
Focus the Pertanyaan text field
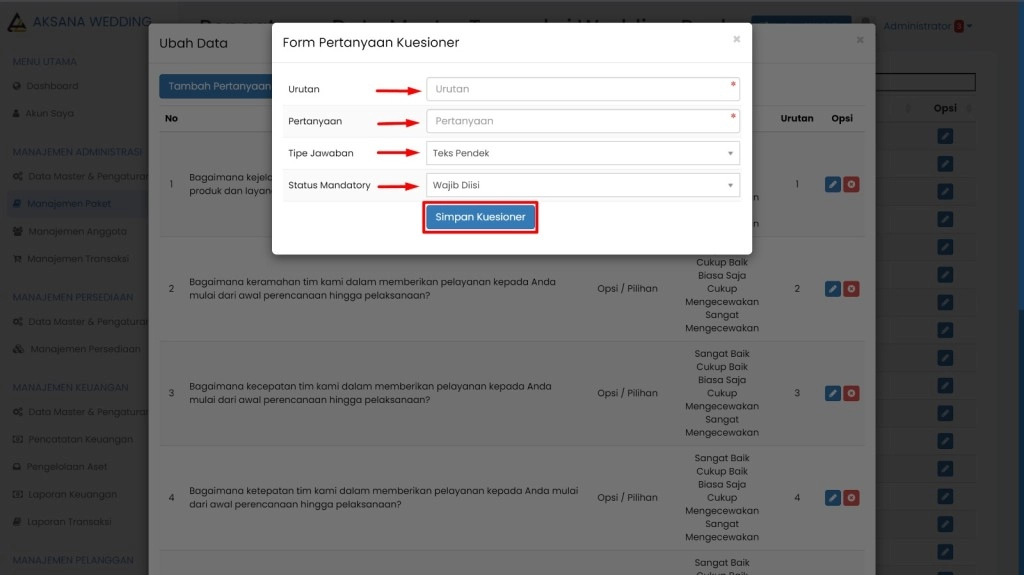pyautogui.click(x=583, y=121)
